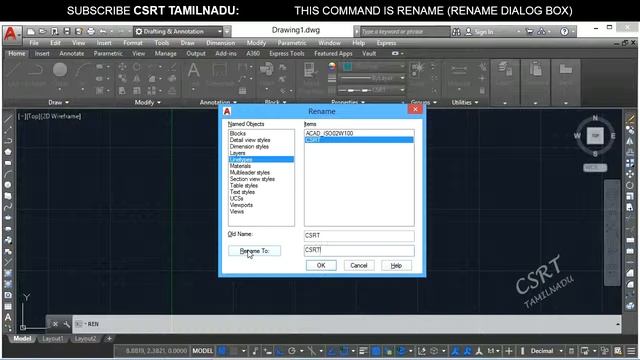
Task: Select the Text tool in Annotation panel
Action: (193, 71)
